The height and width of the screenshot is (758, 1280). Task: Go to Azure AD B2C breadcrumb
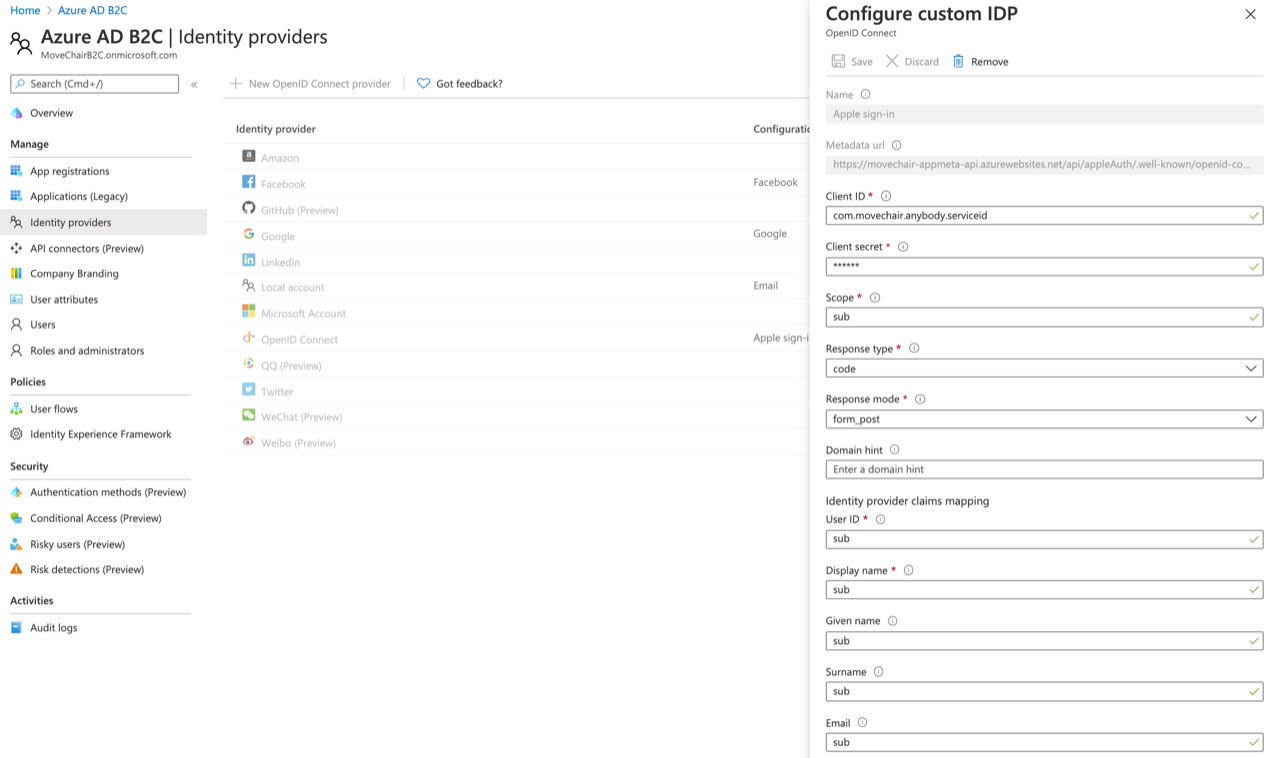click(92, 10)
